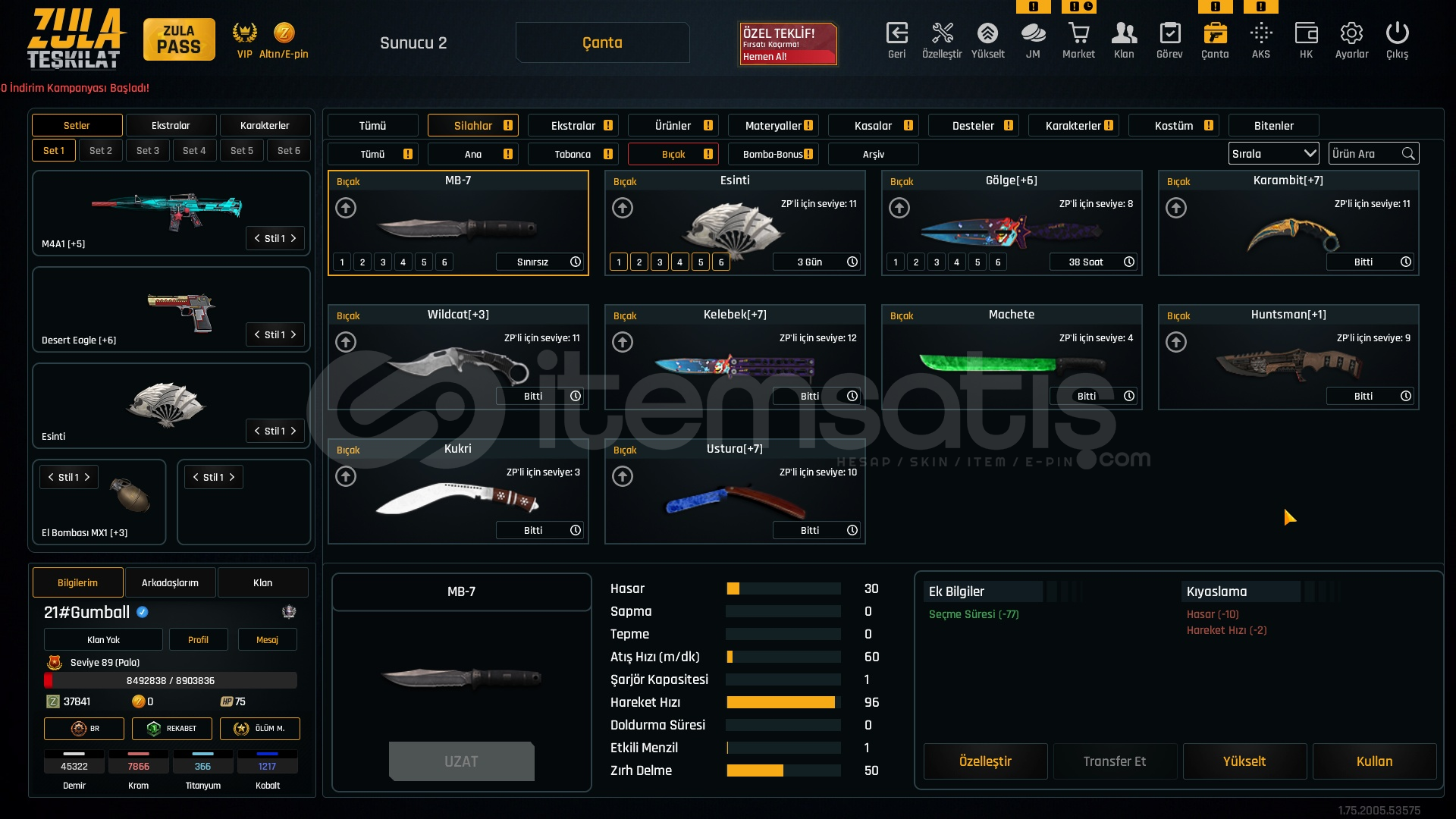Toggle slot 3 on MB-7 card
This screenshot has width=1456, height=819.
click(383, 262)
